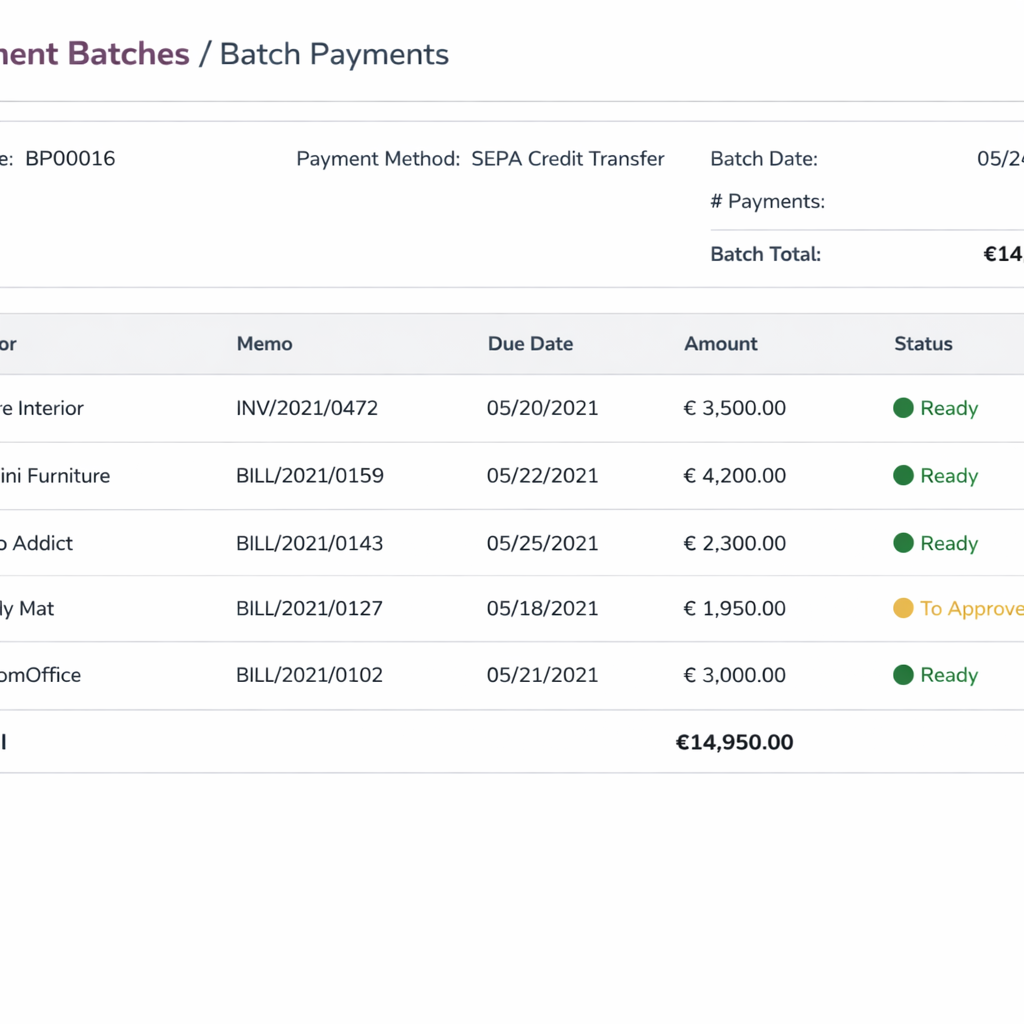Click the € 2,300.00 amount cell

734,543
